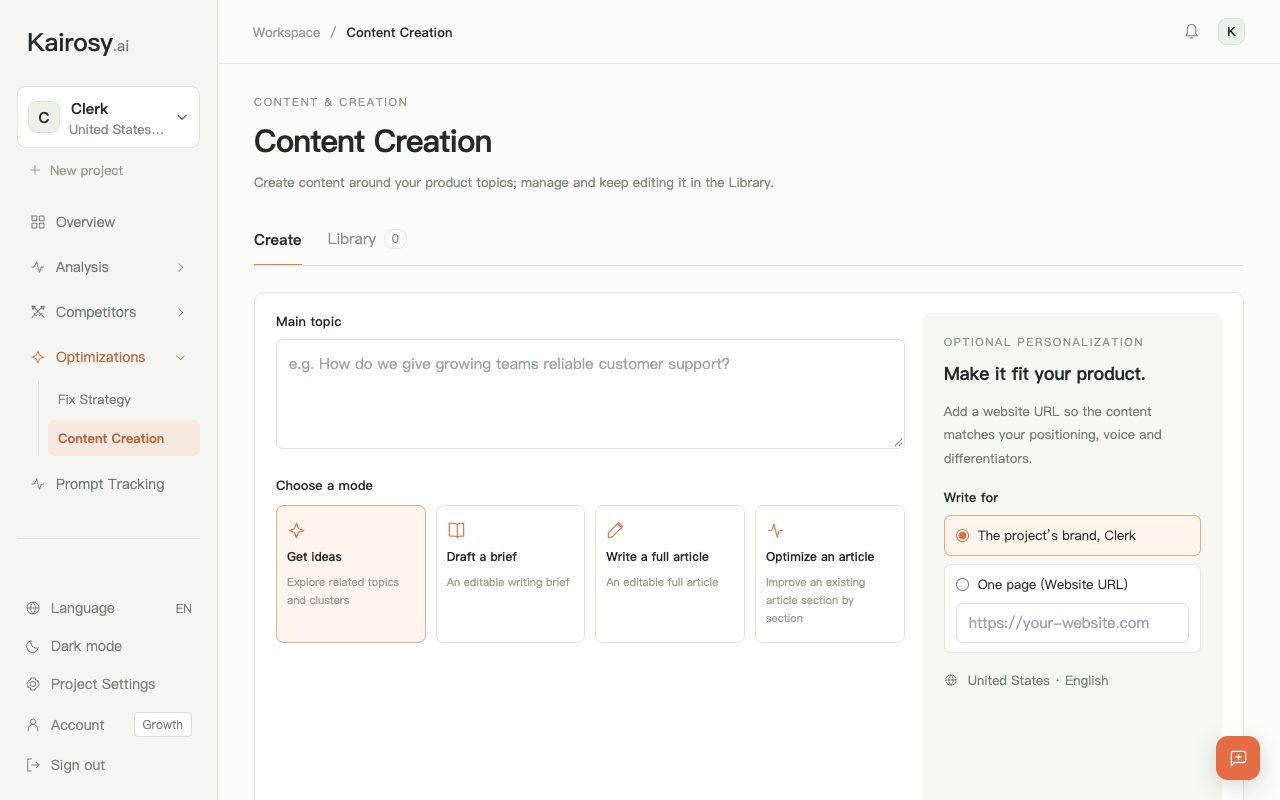Image resolution: width=1280 pixels, height=800 pixels.
Task: Click the Analysis pulse icon
Action: pyautogui.click(x=38, y=267)
